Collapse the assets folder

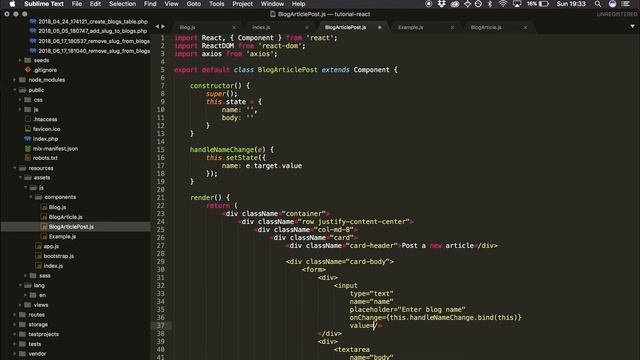(x=20, y=178)
